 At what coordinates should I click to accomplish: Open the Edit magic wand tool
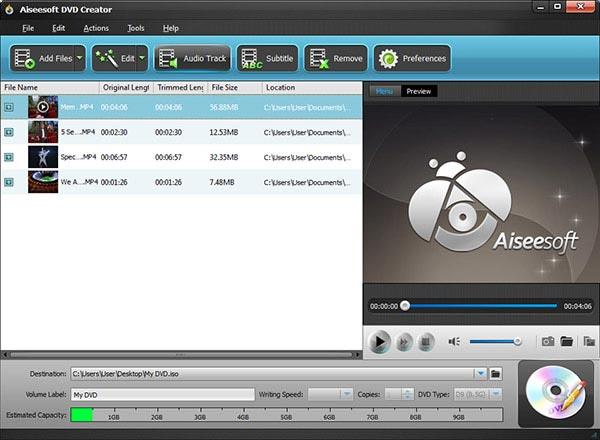coord(114,58)
